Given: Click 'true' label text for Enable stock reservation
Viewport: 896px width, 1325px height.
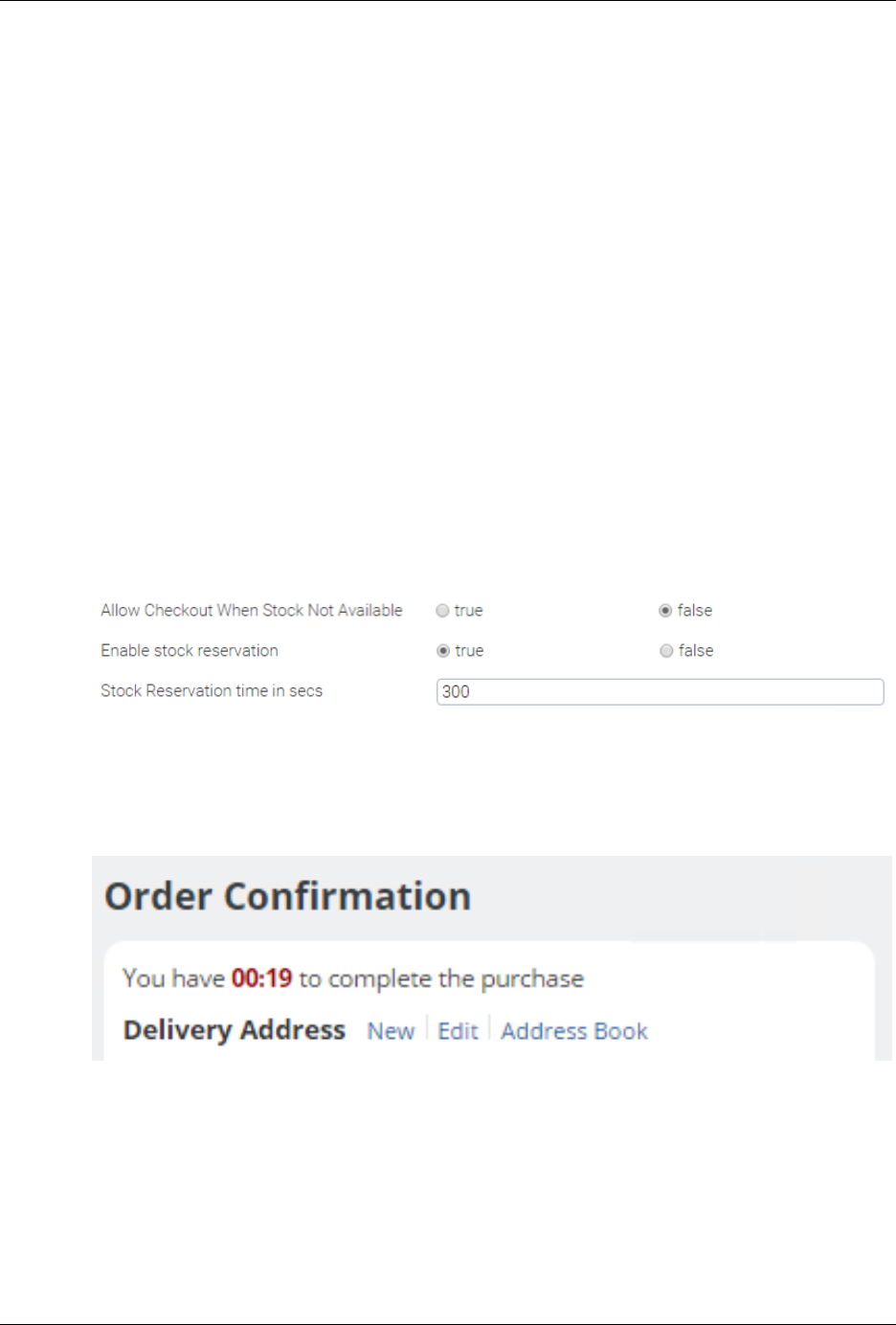Looking at the screenshot, I should (x=469, y=651).
